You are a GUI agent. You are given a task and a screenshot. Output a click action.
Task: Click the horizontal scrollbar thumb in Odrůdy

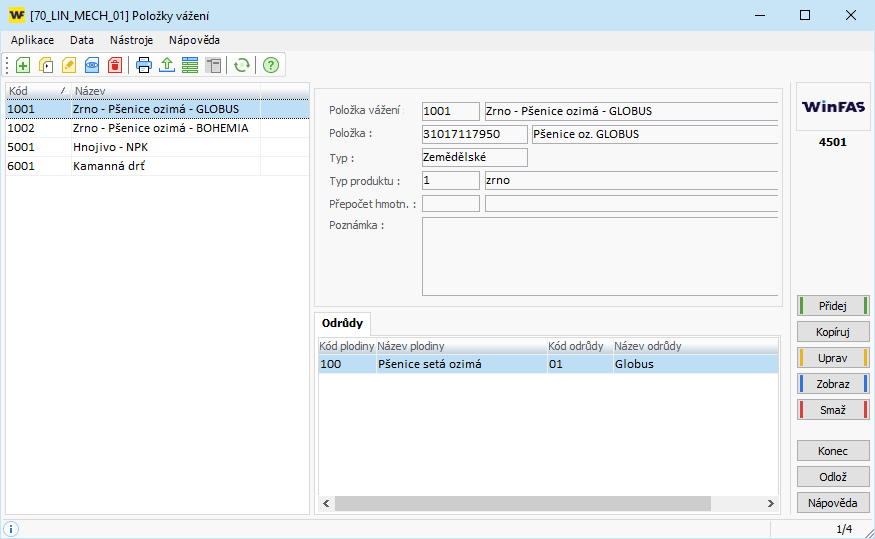(x=523, y=503)
